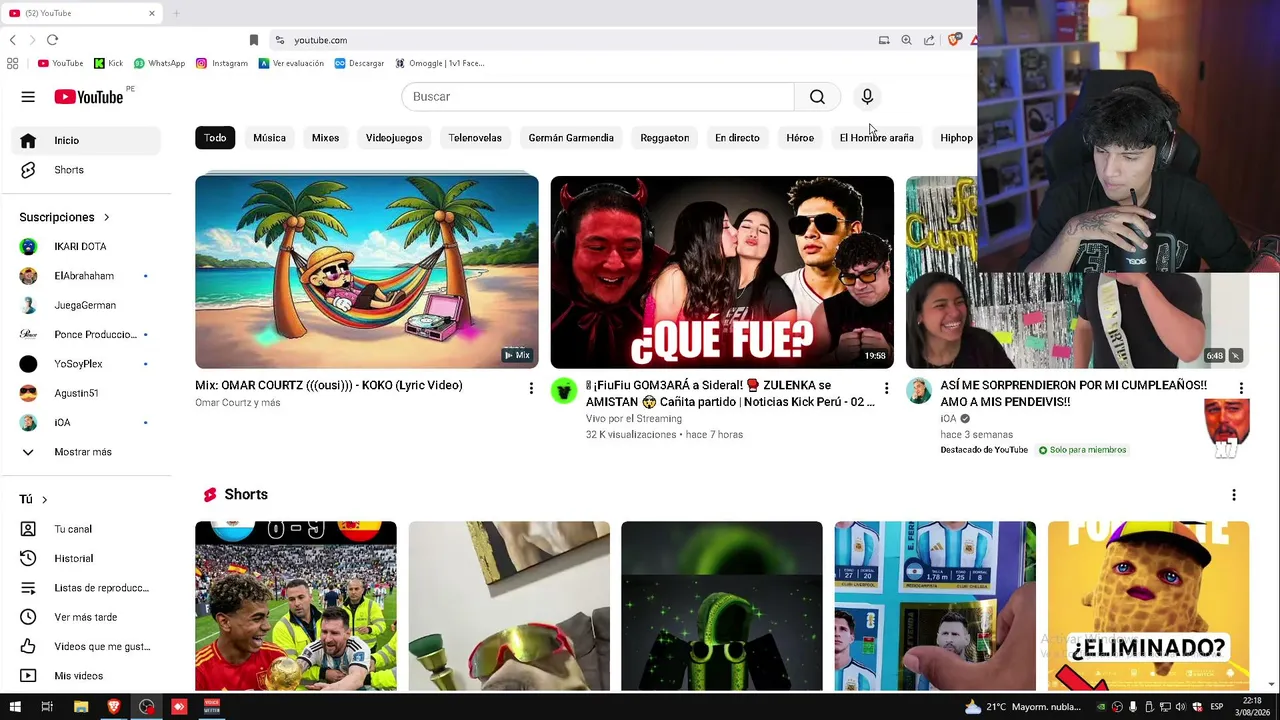
Task: Open the Kick bookmark
Action: coord(108,63)
